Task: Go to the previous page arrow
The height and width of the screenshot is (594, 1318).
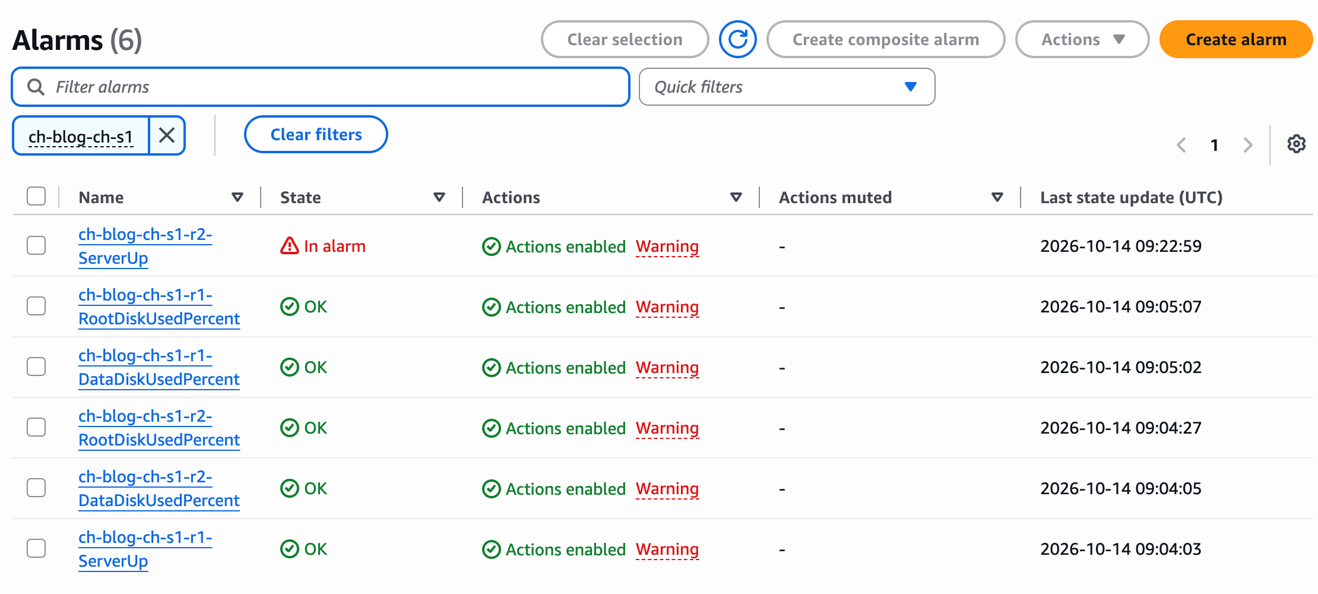Action: pyautogui.click(x=1181, y=145)
